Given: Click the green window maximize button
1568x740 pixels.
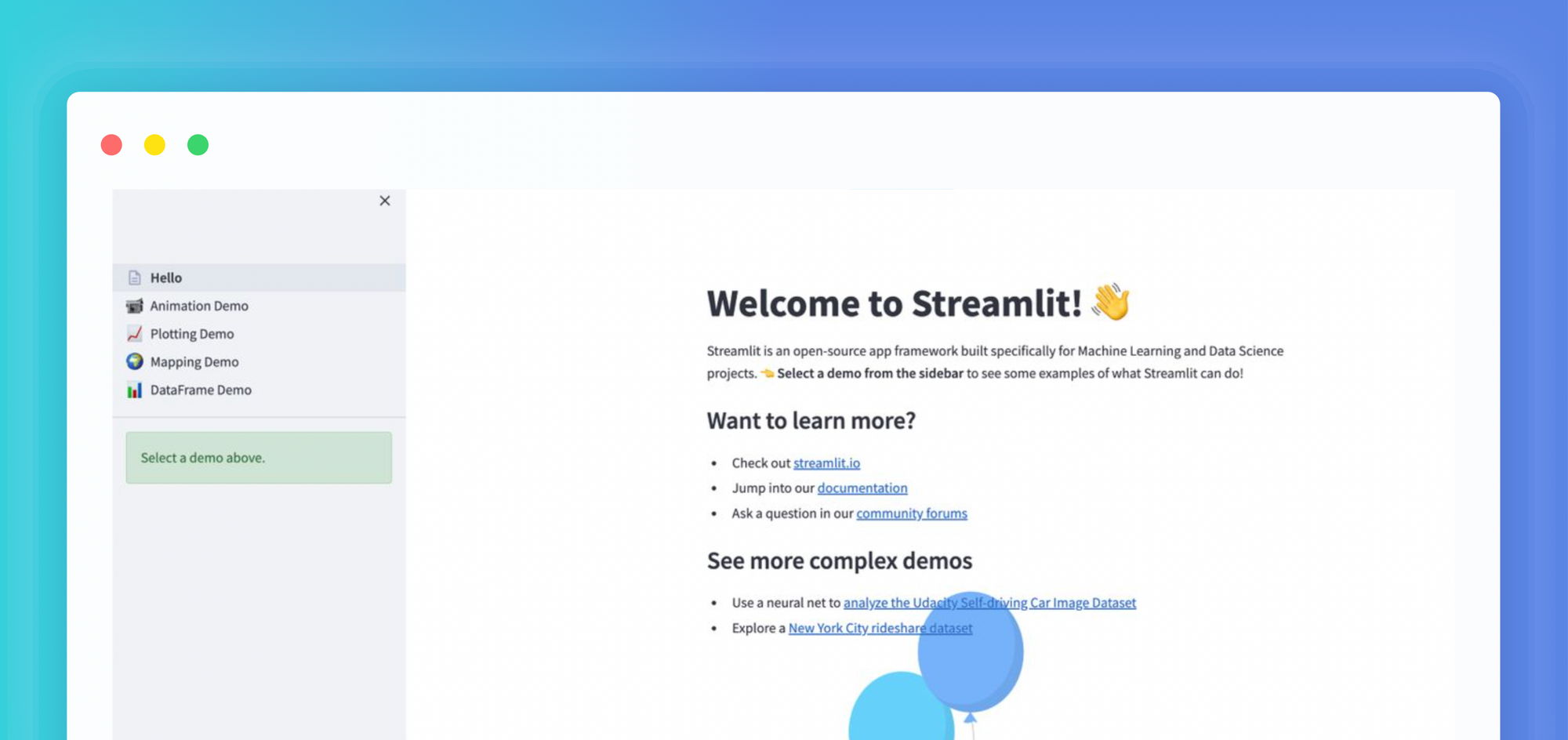Looking at the screenshot, I should (x=198, y=145).
